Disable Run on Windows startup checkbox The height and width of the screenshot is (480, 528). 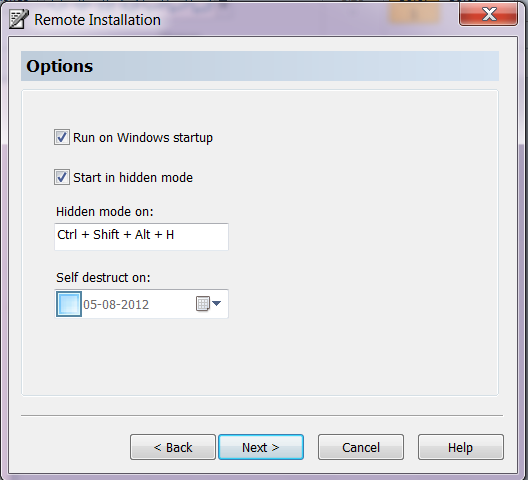tap(62, 137)
